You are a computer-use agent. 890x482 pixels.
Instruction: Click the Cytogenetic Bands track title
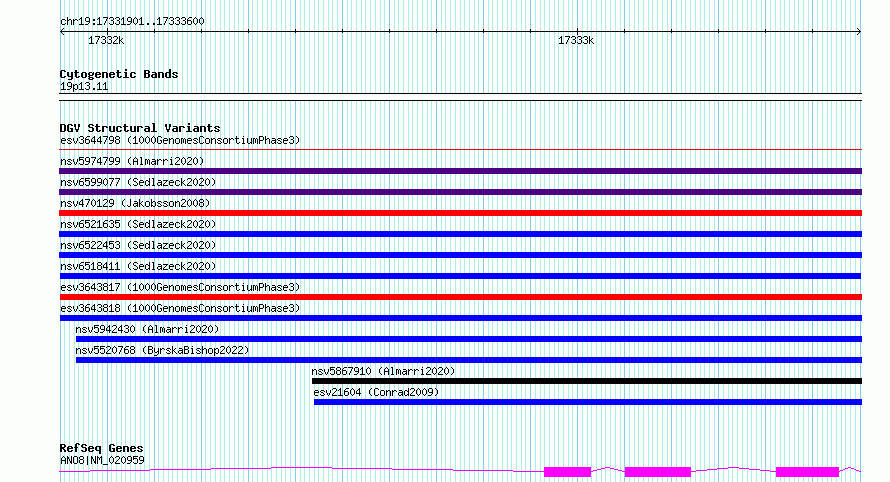tap(119, 74)
